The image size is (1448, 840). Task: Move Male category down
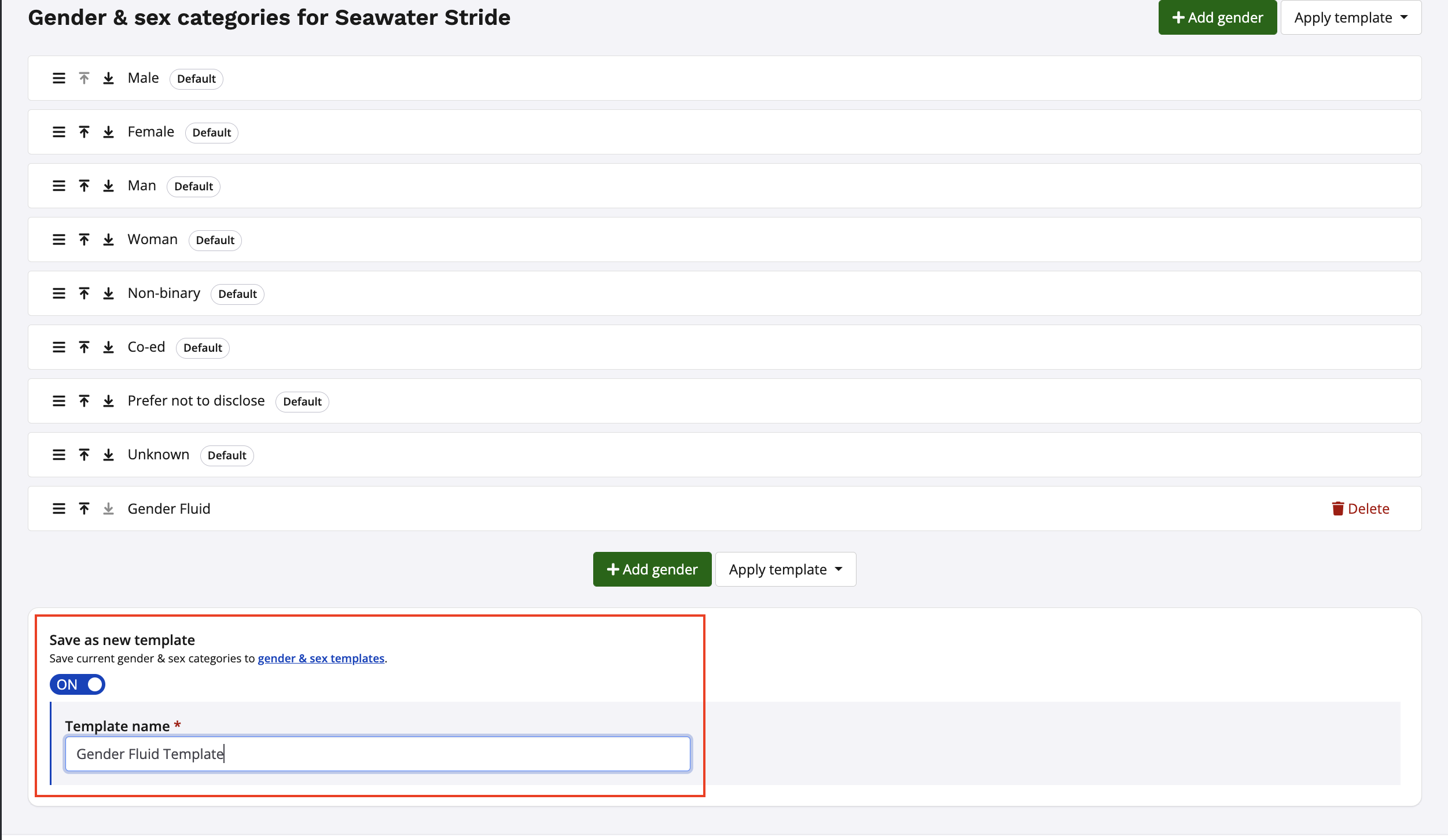click(x=108, y=79)
